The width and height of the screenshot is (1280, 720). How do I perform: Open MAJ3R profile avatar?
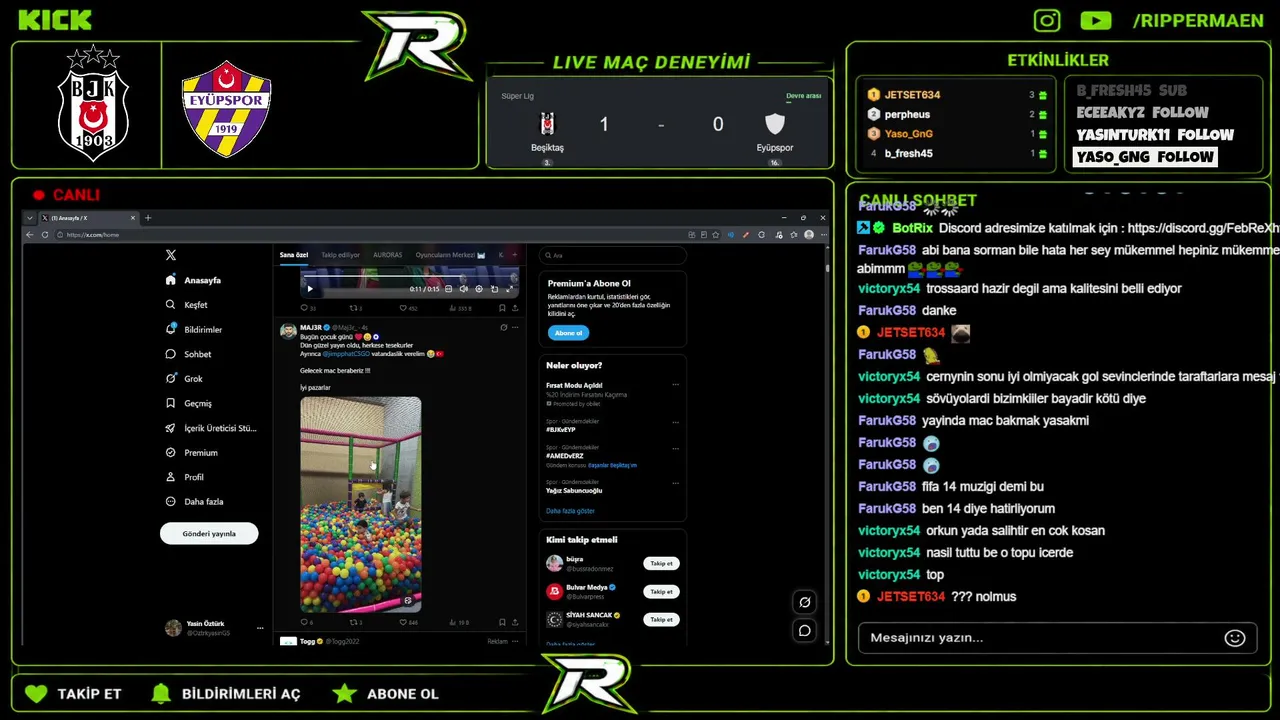(x=288, y=331)
